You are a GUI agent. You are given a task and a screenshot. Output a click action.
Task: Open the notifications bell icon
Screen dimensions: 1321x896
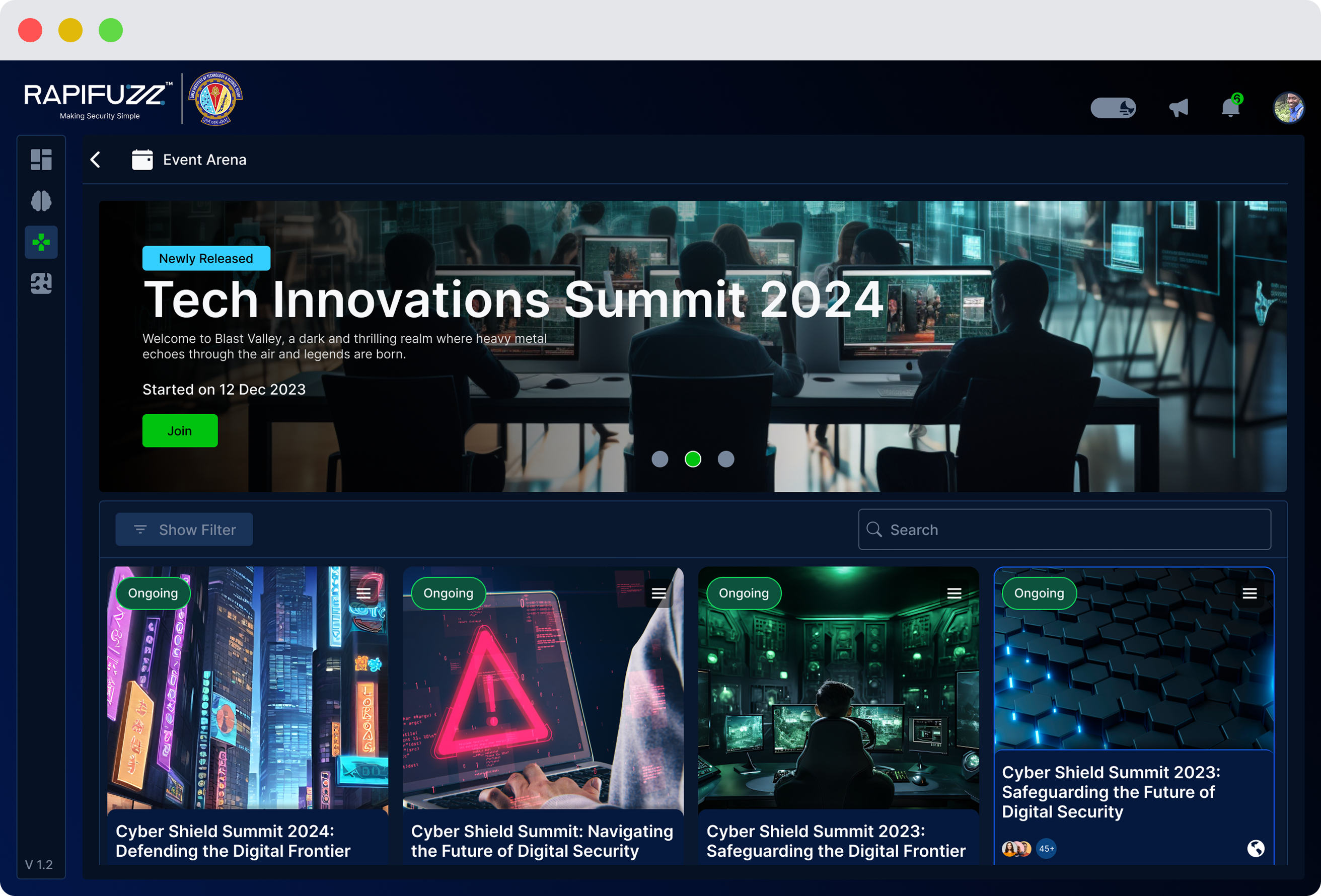click(1230, 107)
